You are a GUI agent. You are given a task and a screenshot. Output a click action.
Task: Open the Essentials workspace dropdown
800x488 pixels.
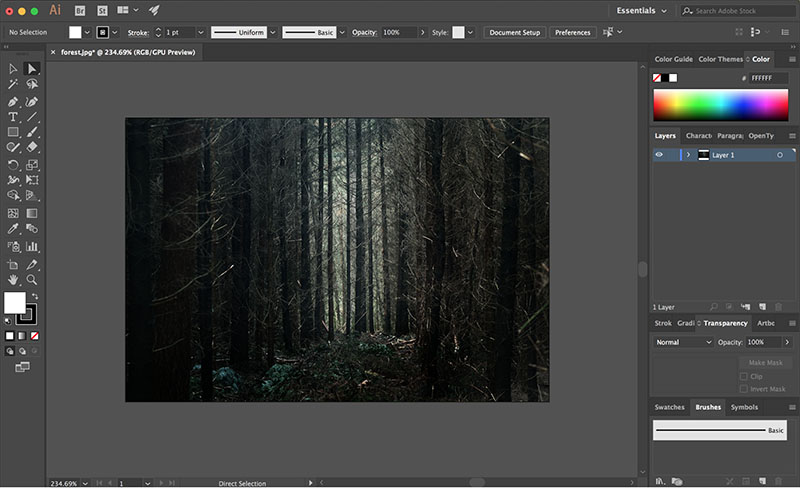[641, 11]
